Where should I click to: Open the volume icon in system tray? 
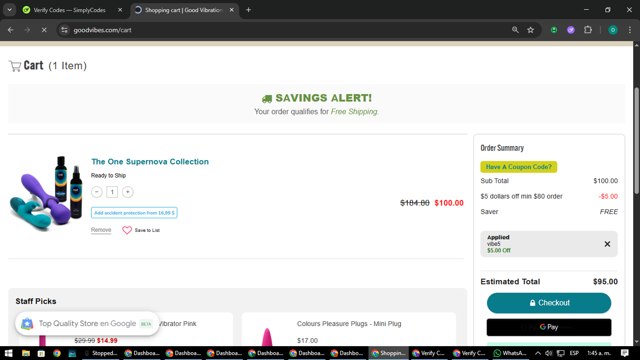549,353
